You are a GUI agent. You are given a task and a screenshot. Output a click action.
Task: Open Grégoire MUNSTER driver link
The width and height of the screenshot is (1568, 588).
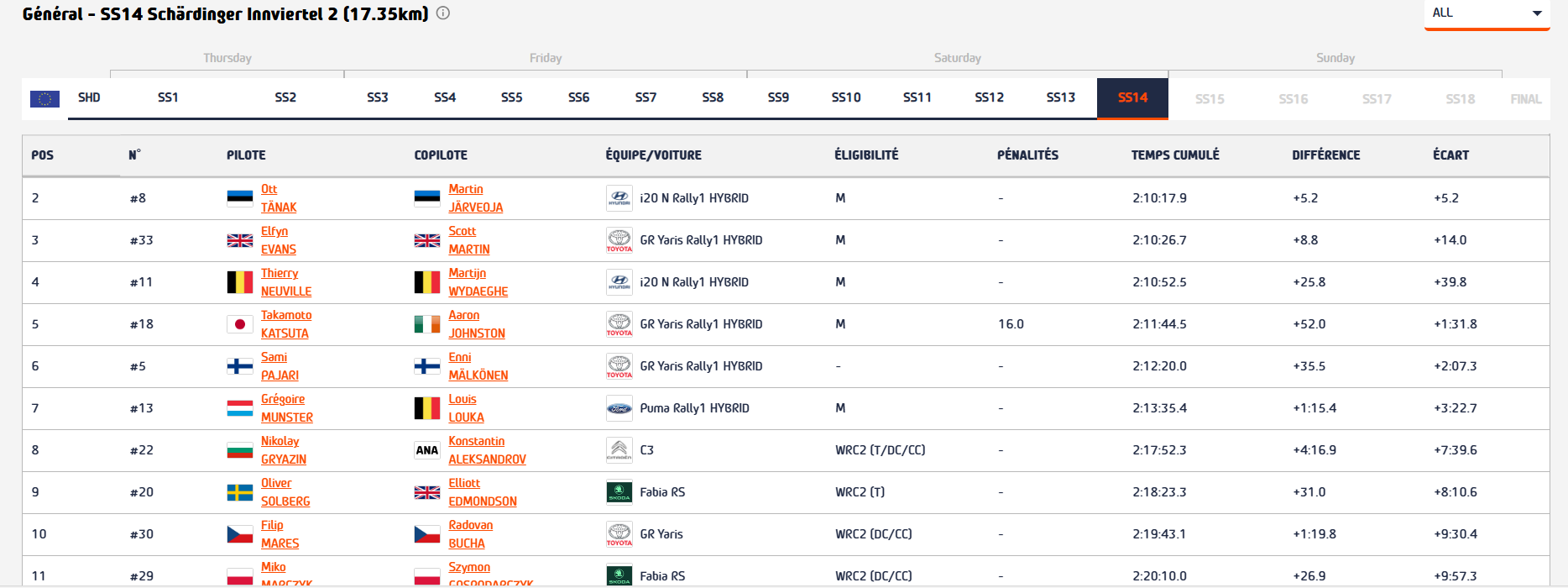tap(287, 408)
